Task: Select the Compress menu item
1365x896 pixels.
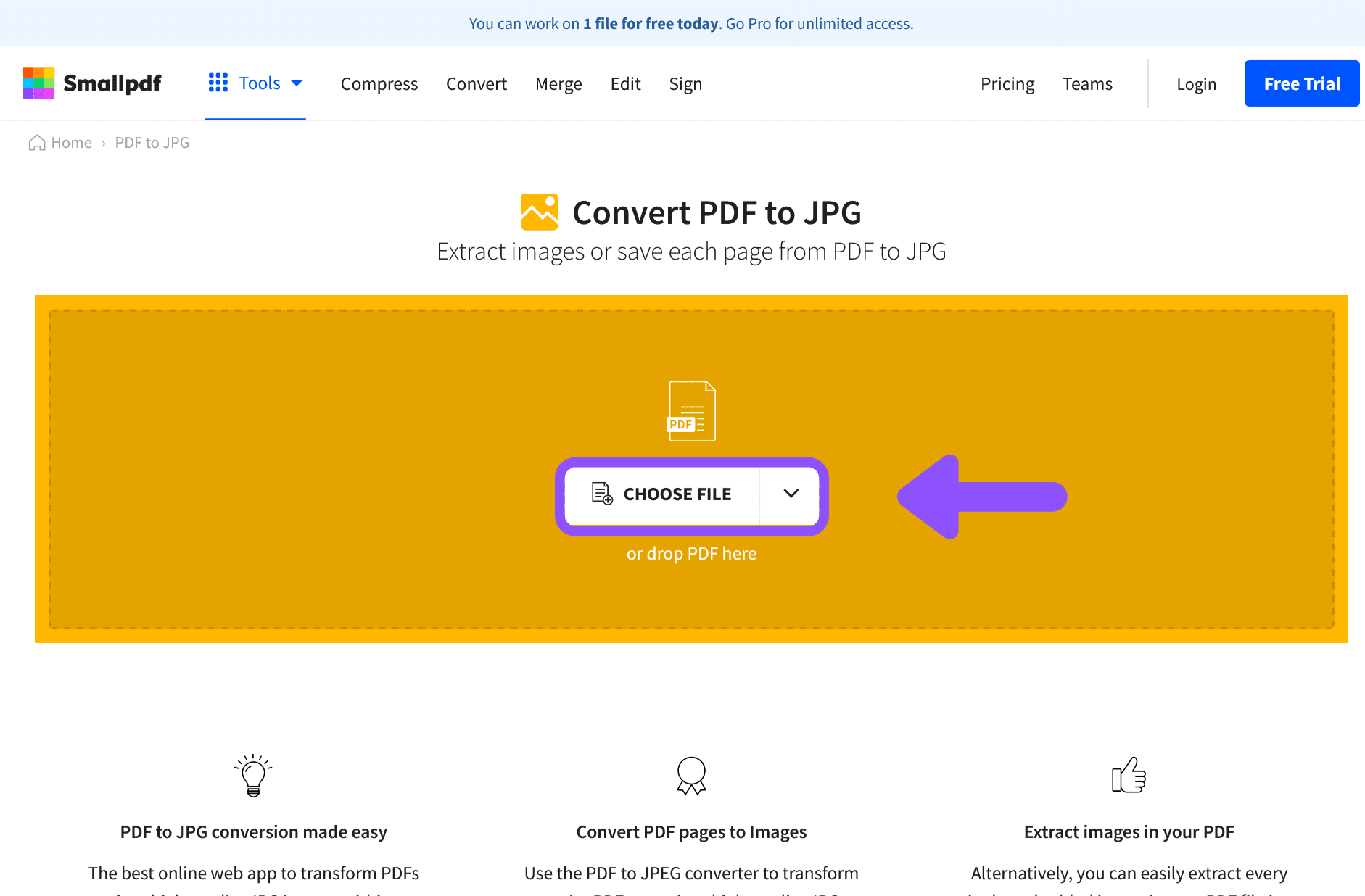Action: click(x=379, y=83)
